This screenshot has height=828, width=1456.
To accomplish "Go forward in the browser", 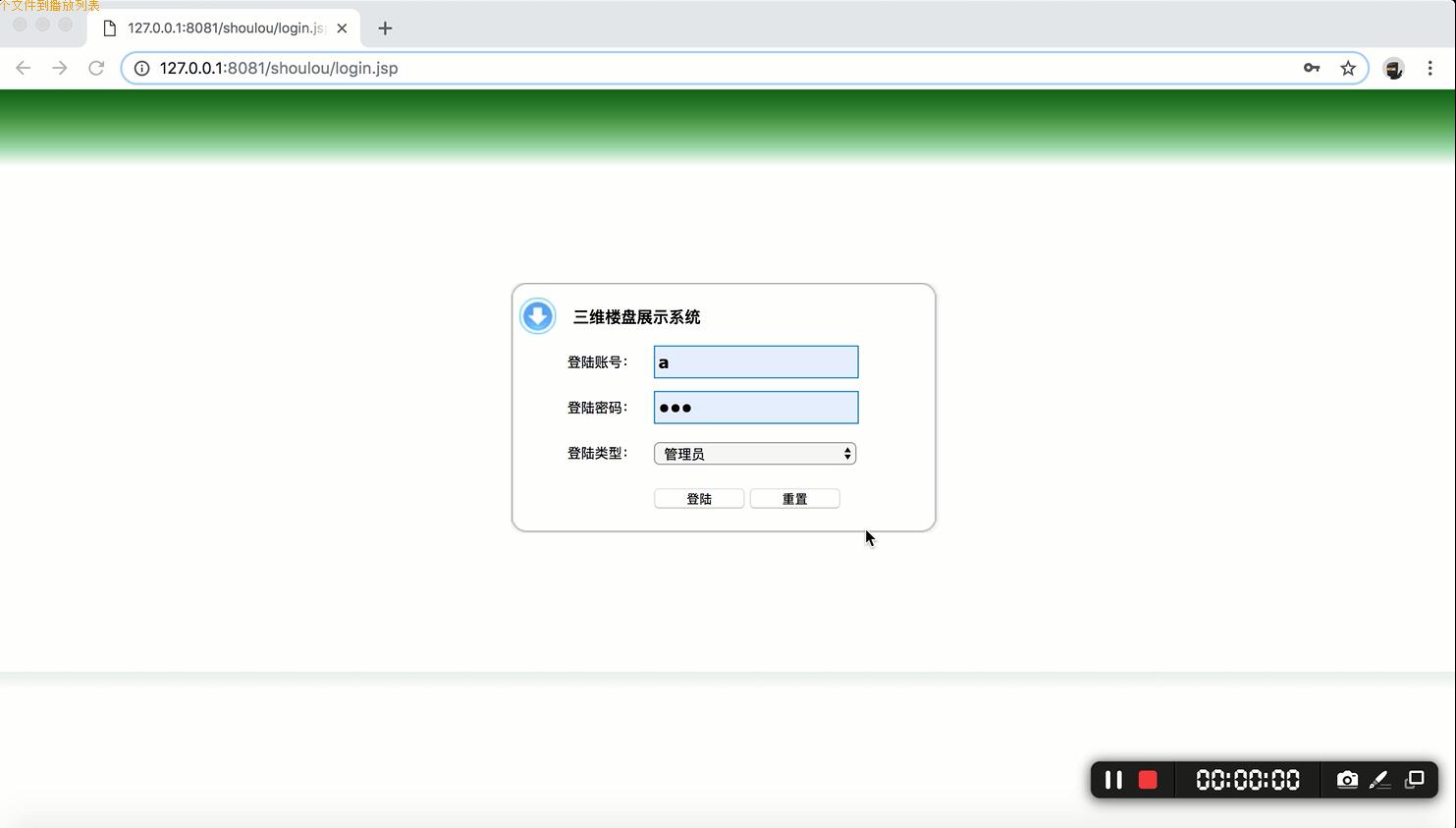I will tap(60, 68).
